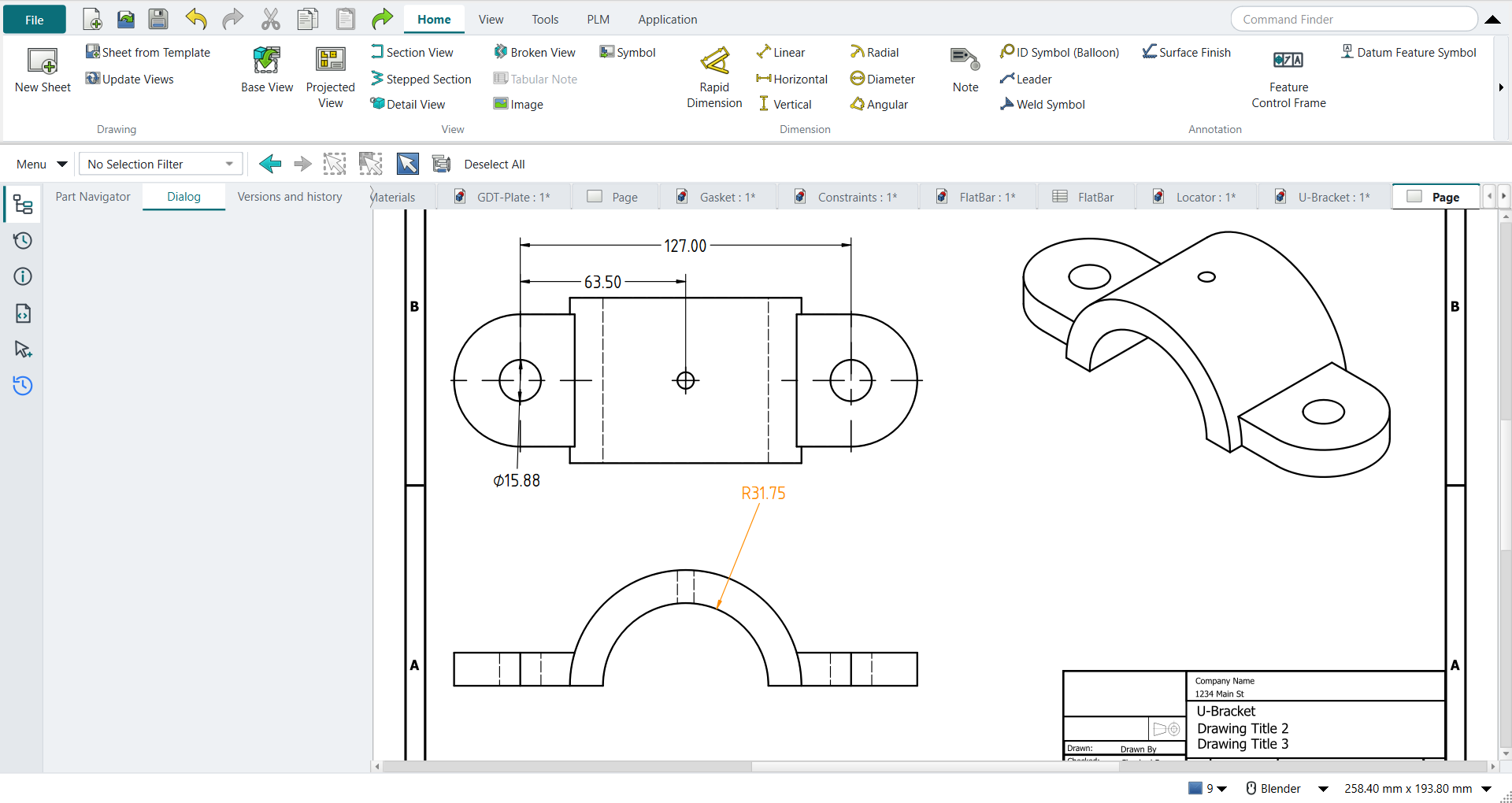The height and width of the screenshot is (803, 1512).
Task: Switch to the Tools ribbon tab
Action: click(x=545, y=20)
